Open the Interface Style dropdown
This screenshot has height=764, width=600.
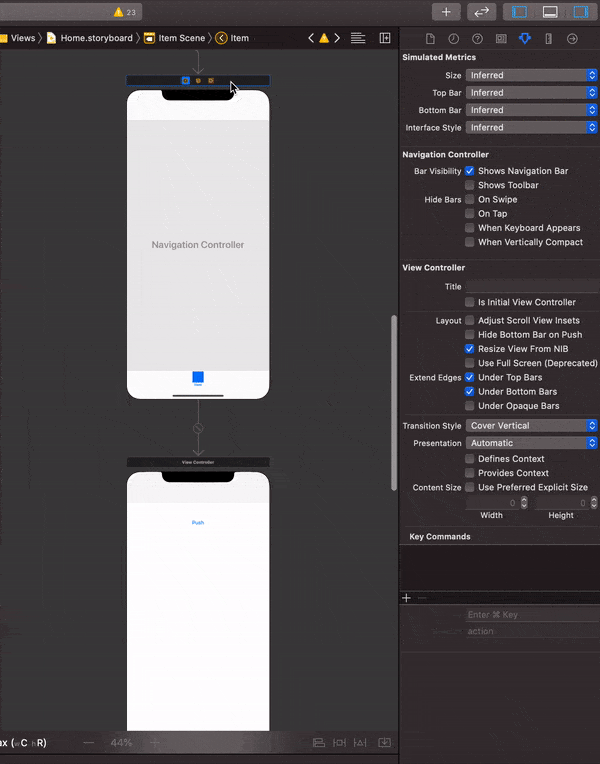531,128
